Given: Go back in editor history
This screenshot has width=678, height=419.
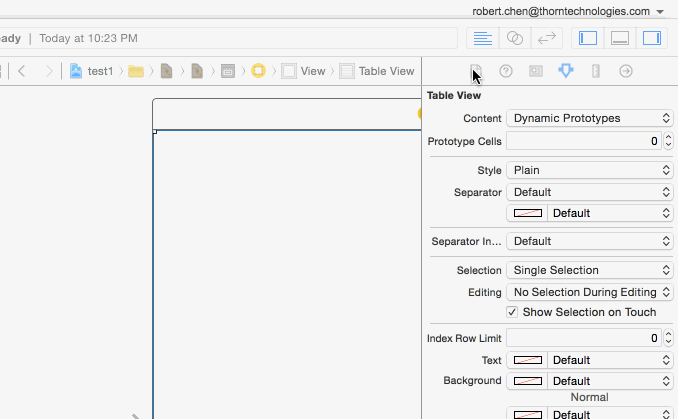Looking at the screenshot, I should (22, 70).
